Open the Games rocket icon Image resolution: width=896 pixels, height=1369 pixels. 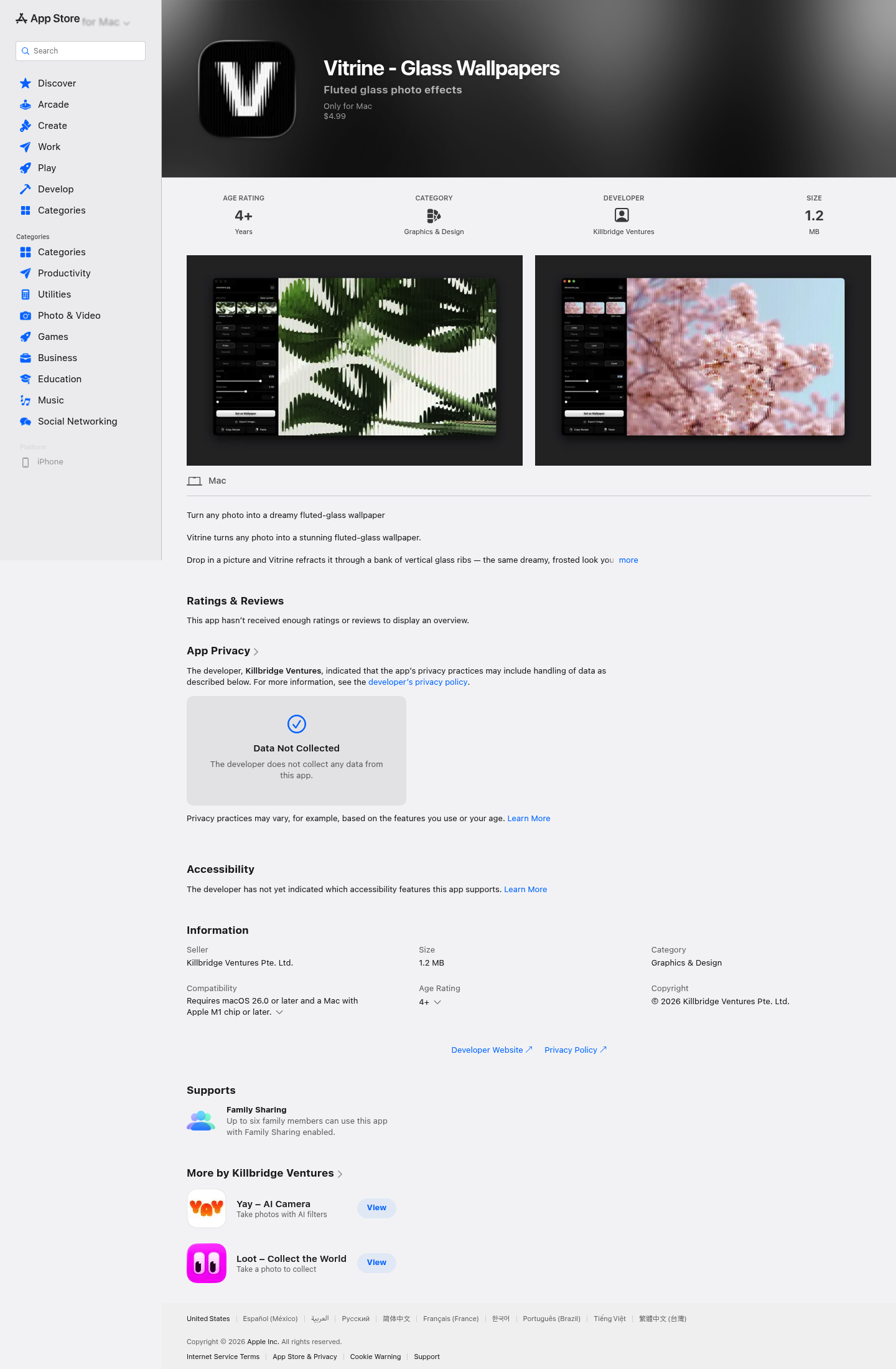pyautogui.click(x=26, y=337)
